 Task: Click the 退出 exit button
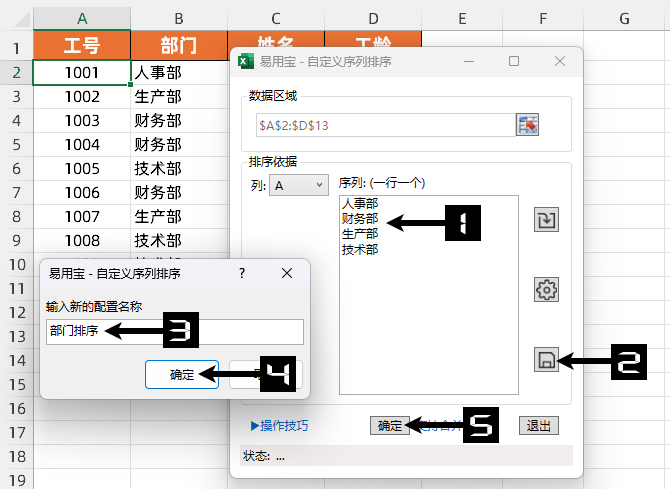click(x=539, y=426)
